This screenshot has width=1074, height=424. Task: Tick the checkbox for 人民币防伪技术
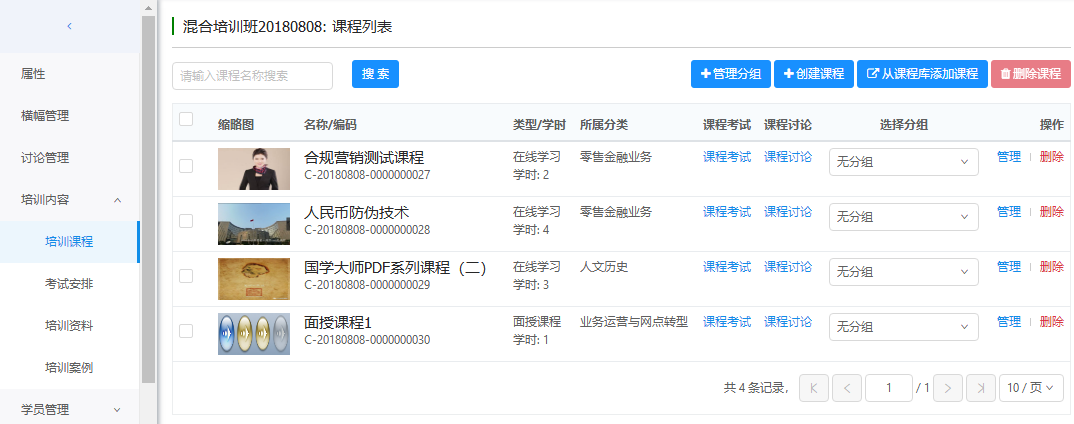coord(186,221)
